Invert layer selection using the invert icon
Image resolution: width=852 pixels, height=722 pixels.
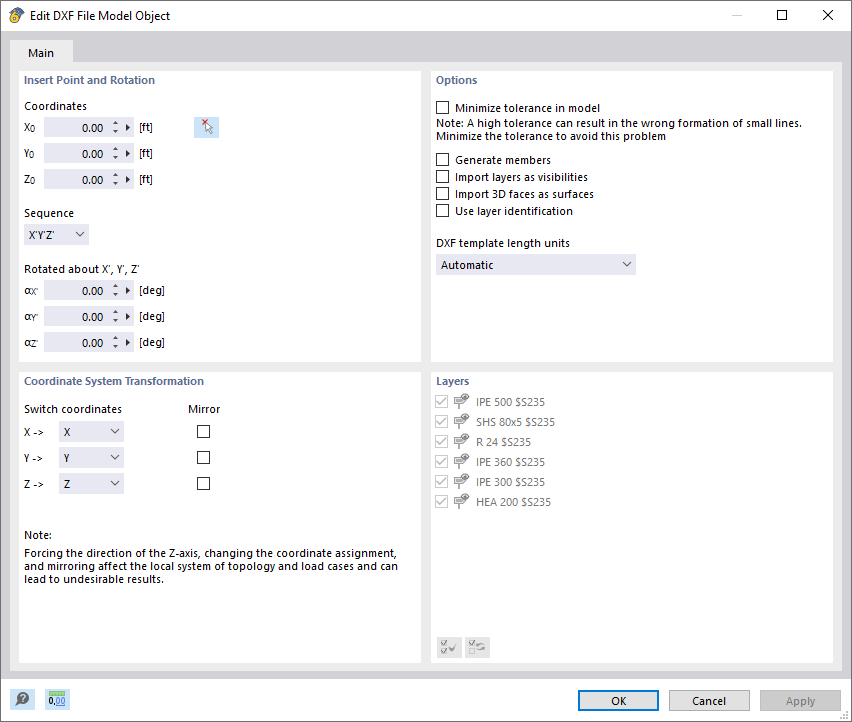pos(477,647)
